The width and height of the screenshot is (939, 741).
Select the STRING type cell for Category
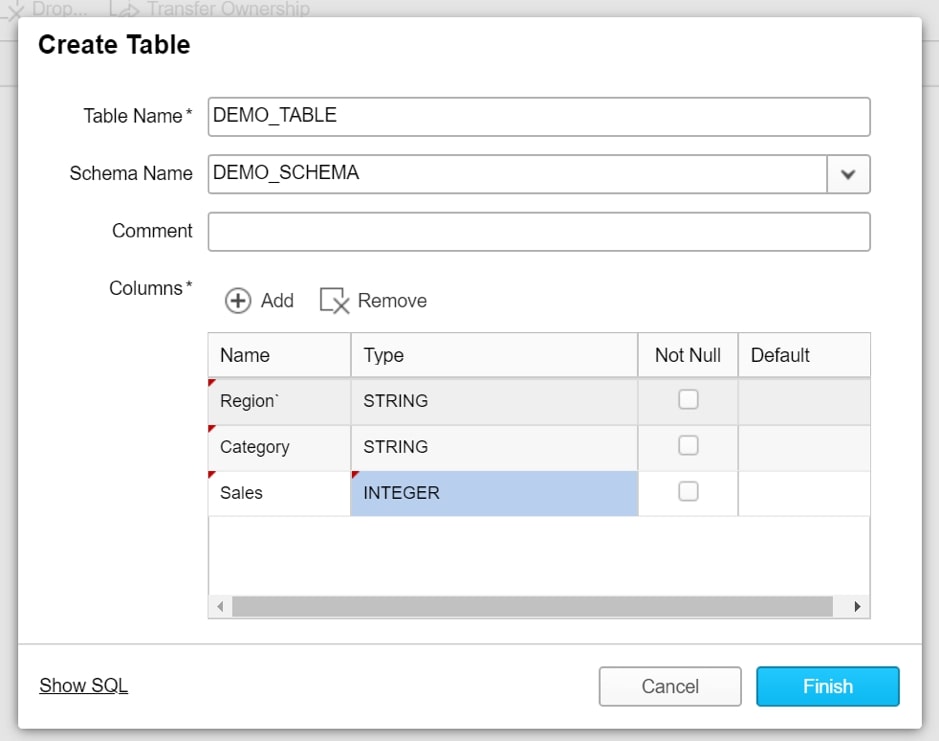point(494,447)
